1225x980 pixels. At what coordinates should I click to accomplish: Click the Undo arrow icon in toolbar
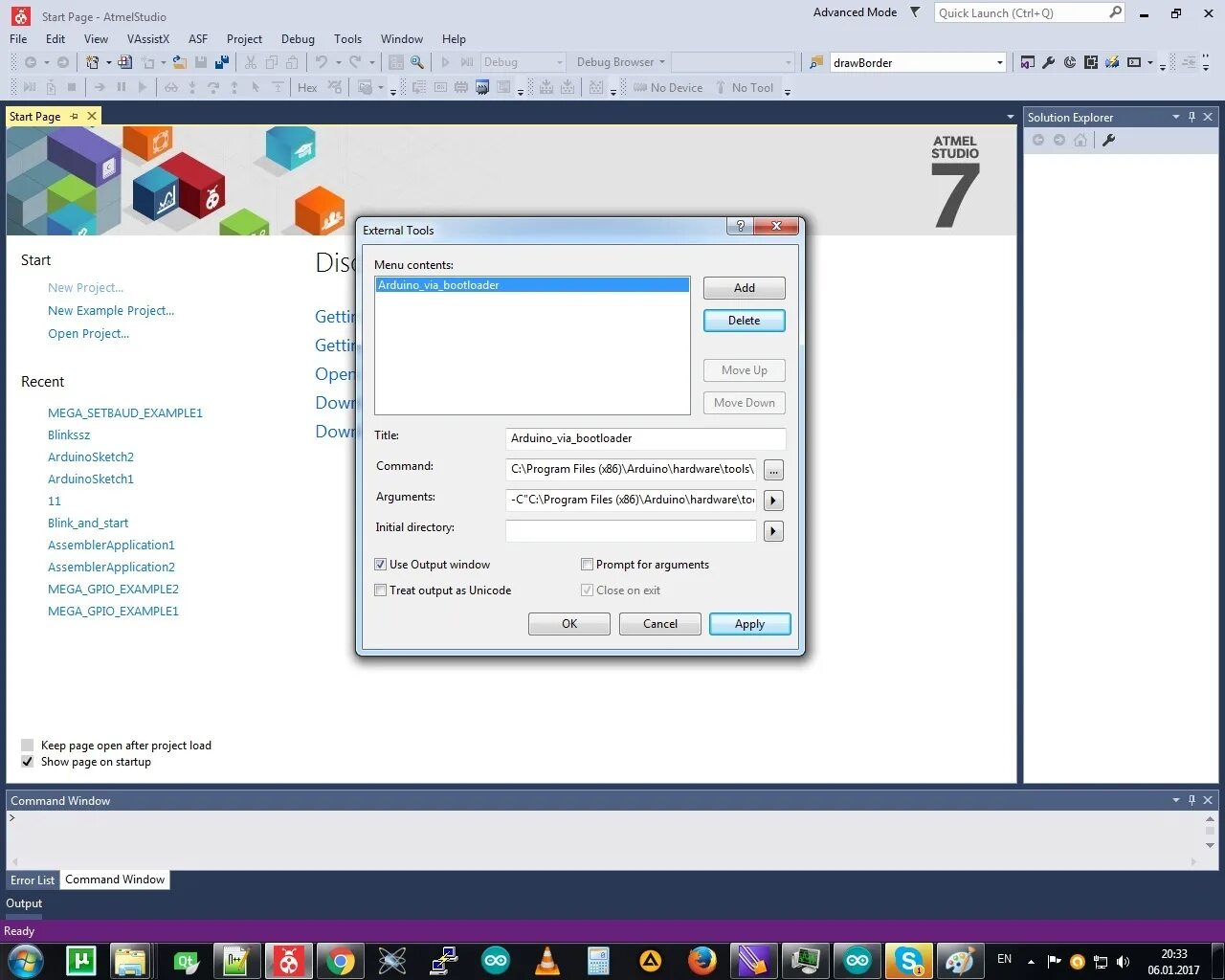[322, 62]
